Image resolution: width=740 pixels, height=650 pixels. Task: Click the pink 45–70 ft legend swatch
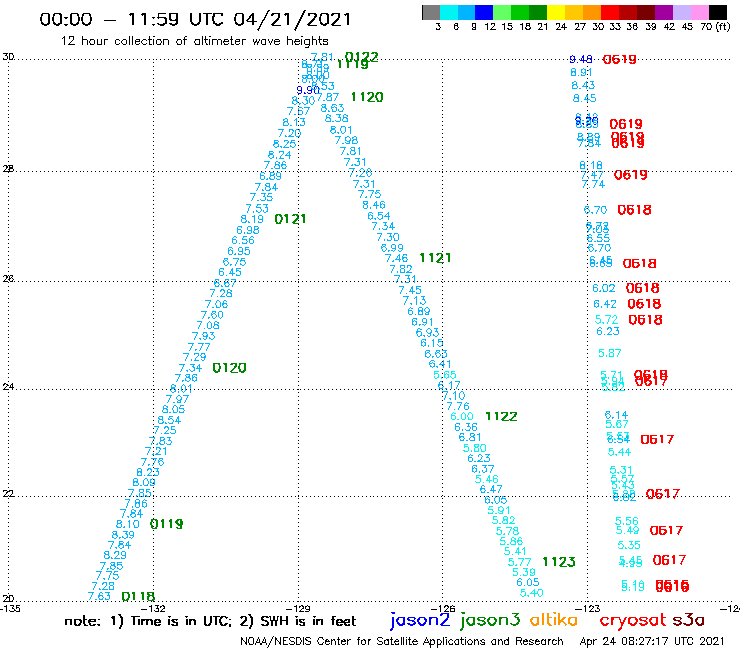pos(699,12)
